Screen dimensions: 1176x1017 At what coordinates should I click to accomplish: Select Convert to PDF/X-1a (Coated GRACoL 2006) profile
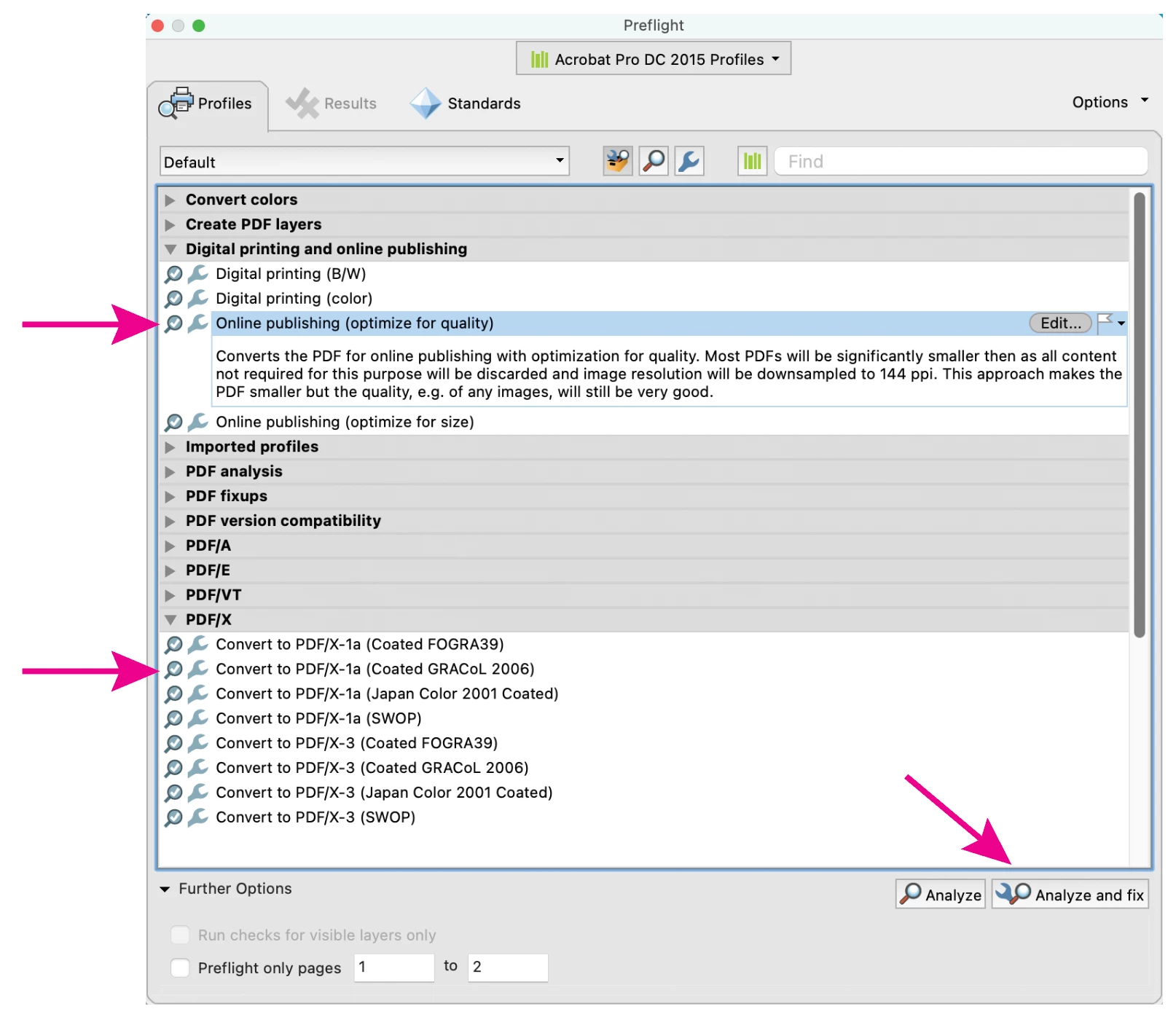[375, 670]
